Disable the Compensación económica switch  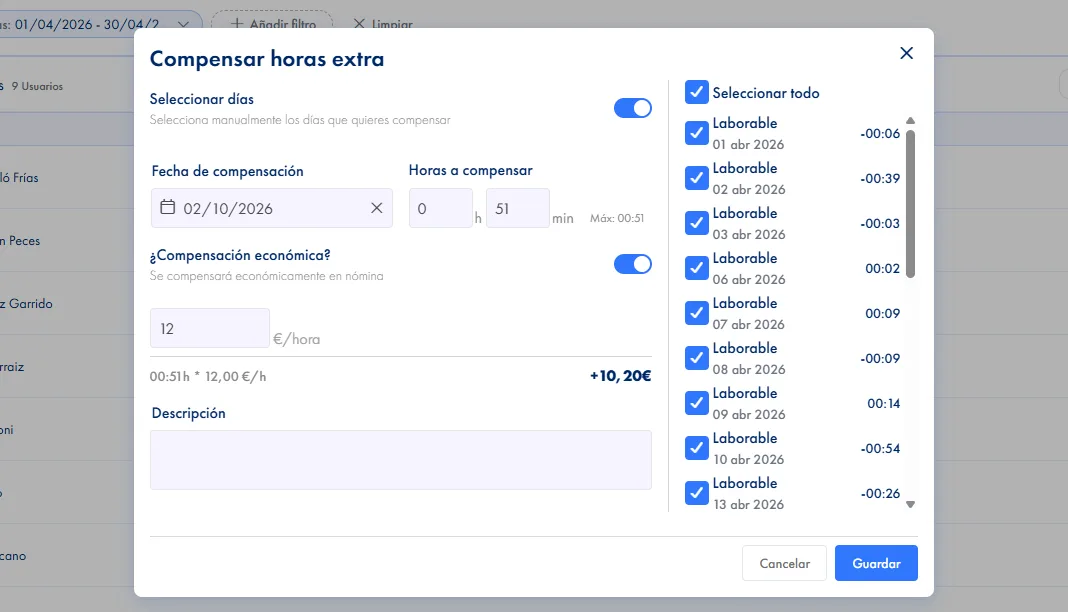(633, 264)
